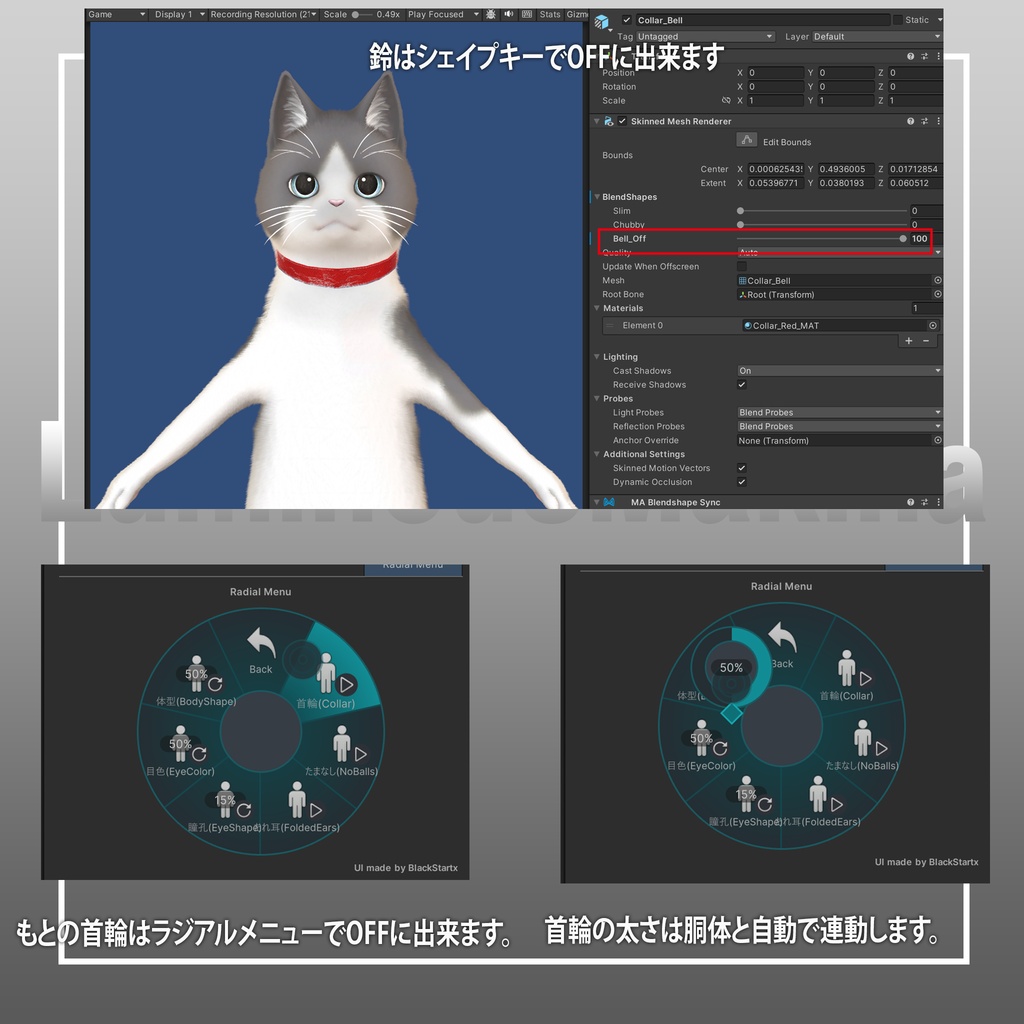
Task: Open presets for MA Blendshape Sync
Action: (x=924, y=502)
